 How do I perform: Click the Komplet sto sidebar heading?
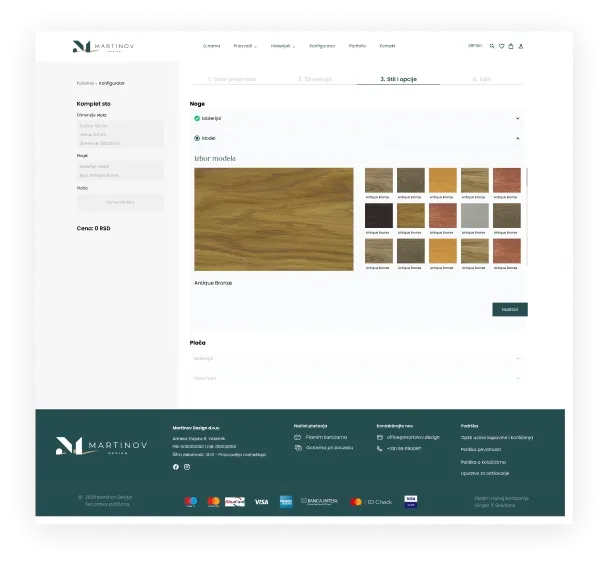tap(94, 104)
